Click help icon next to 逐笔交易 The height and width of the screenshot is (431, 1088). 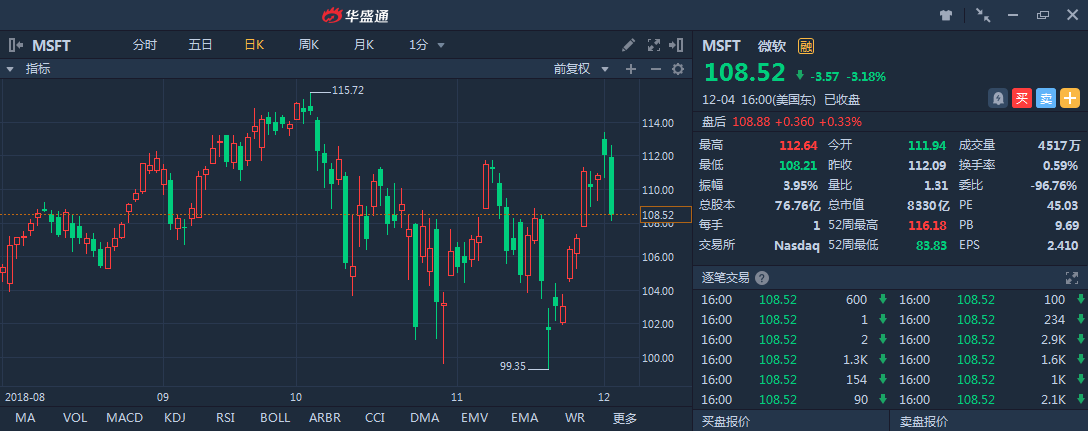click(x=762, y=278)
